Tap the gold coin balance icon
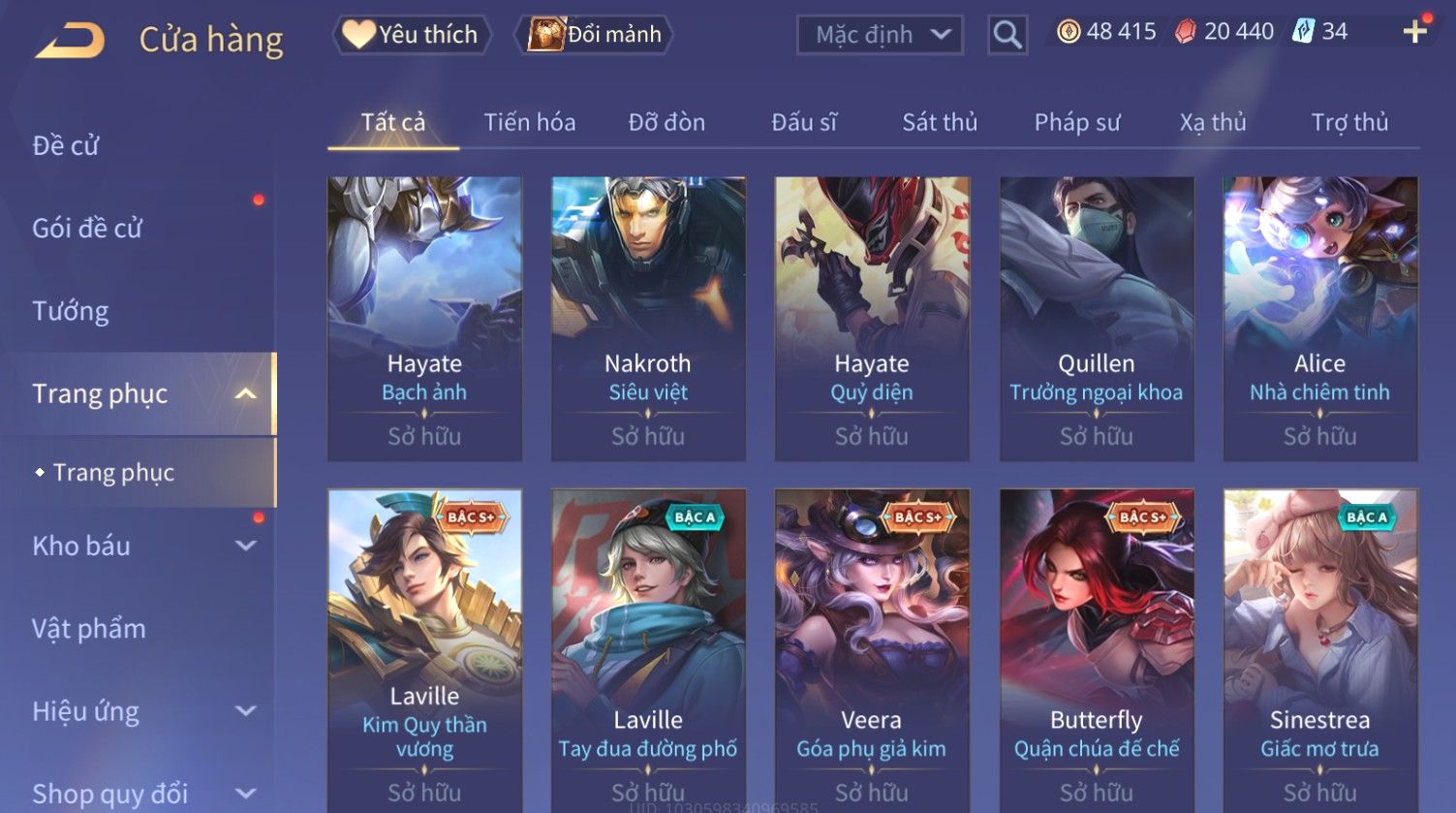This screenshot has width=1456, height=813. [1069, 32]
